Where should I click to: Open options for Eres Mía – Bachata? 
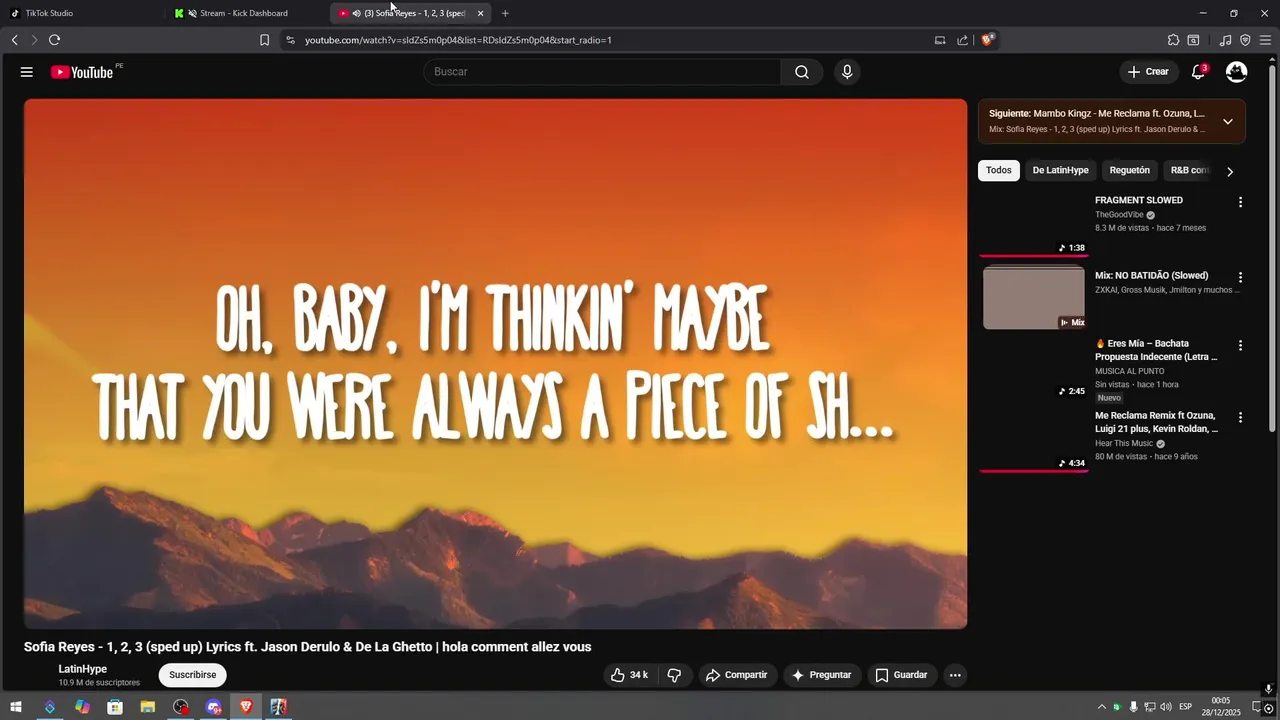pos(1240,345)
